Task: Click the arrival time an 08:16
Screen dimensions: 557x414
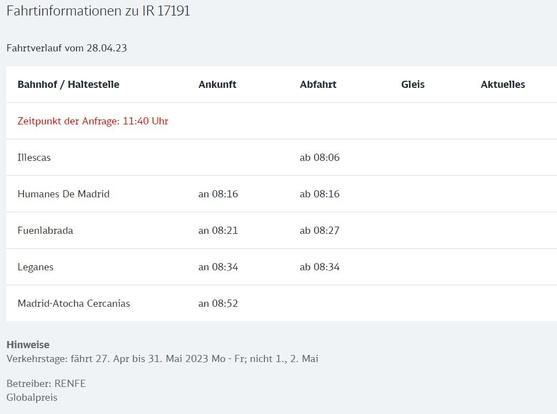Action: (x=218, y=194)
